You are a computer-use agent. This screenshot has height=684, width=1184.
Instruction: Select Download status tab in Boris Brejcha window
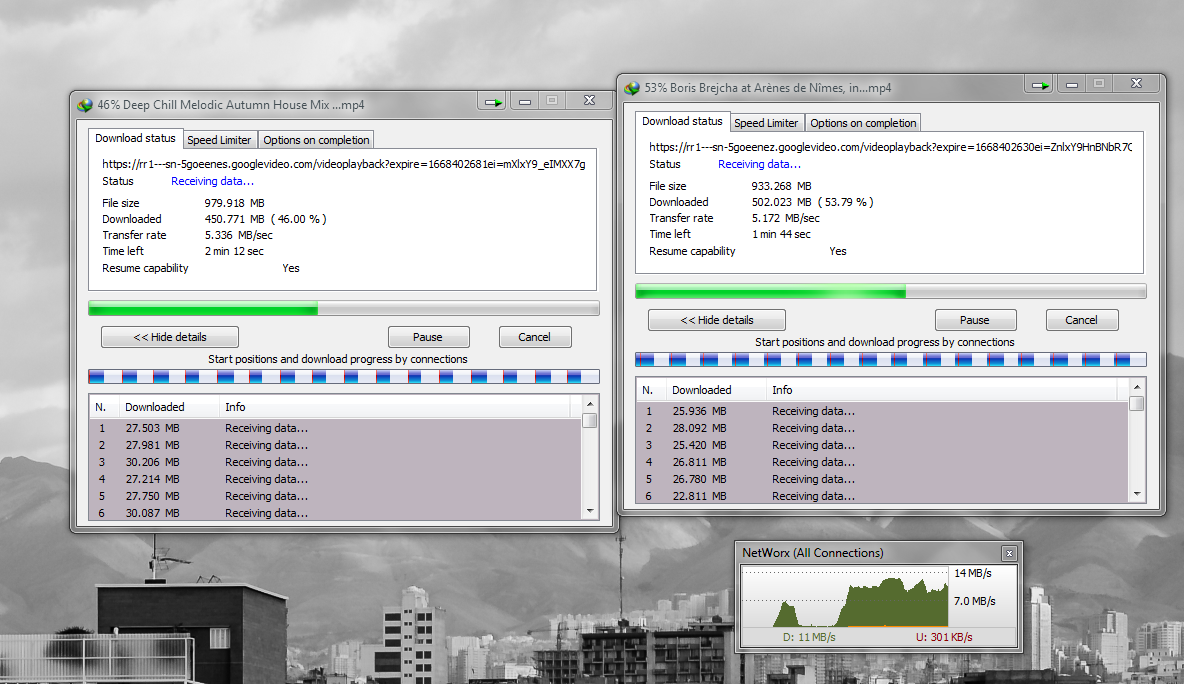[x=682, y=122]
